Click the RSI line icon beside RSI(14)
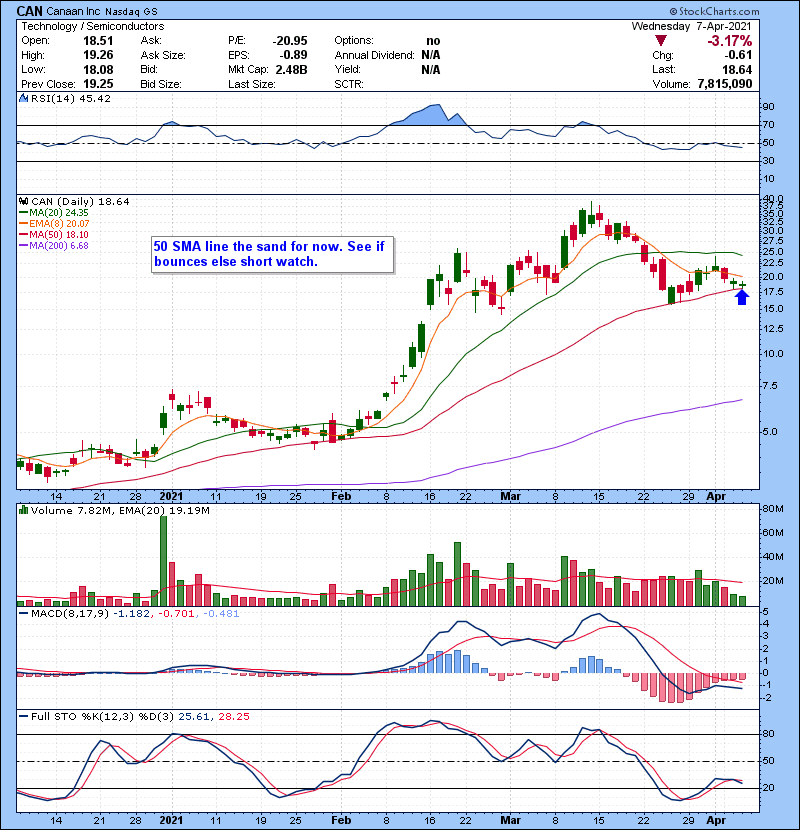 click(x=23, y=98)
